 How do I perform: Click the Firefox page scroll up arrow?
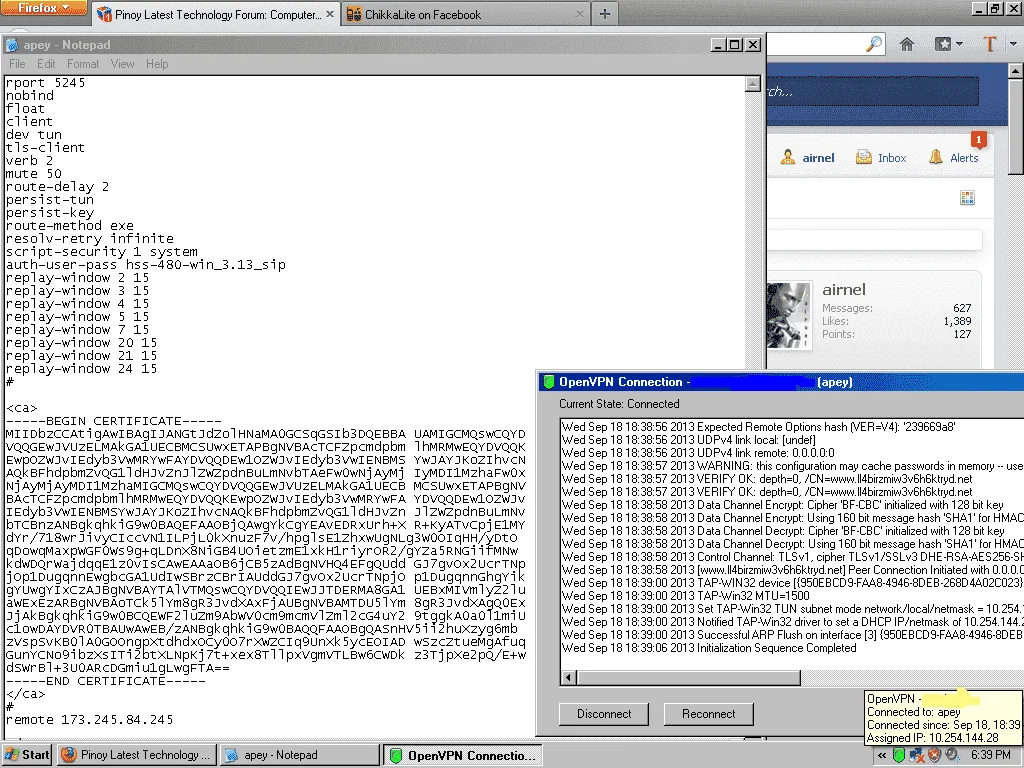[x=1016, y=71]
